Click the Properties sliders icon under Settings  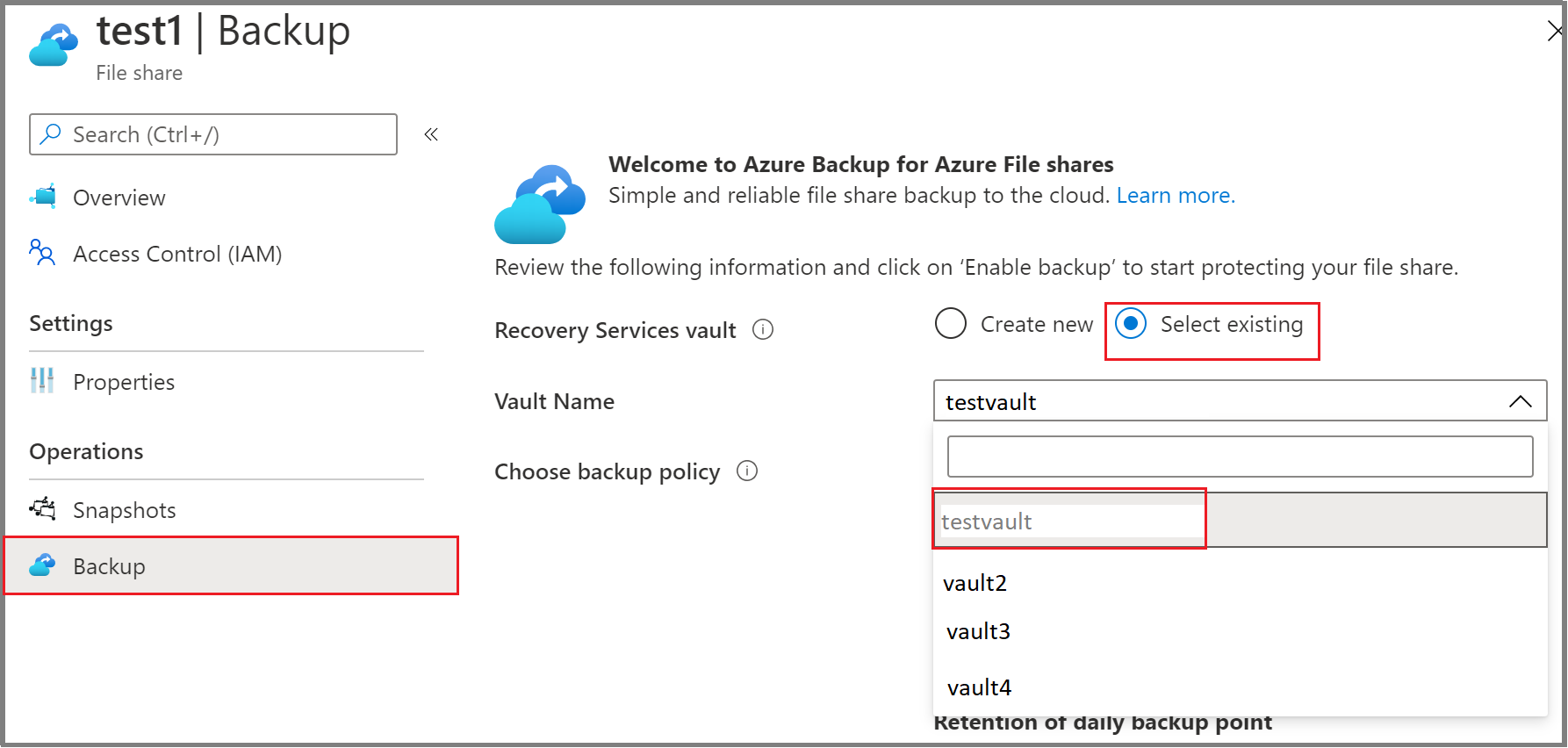pyautogui.click(x=41, y=381)
